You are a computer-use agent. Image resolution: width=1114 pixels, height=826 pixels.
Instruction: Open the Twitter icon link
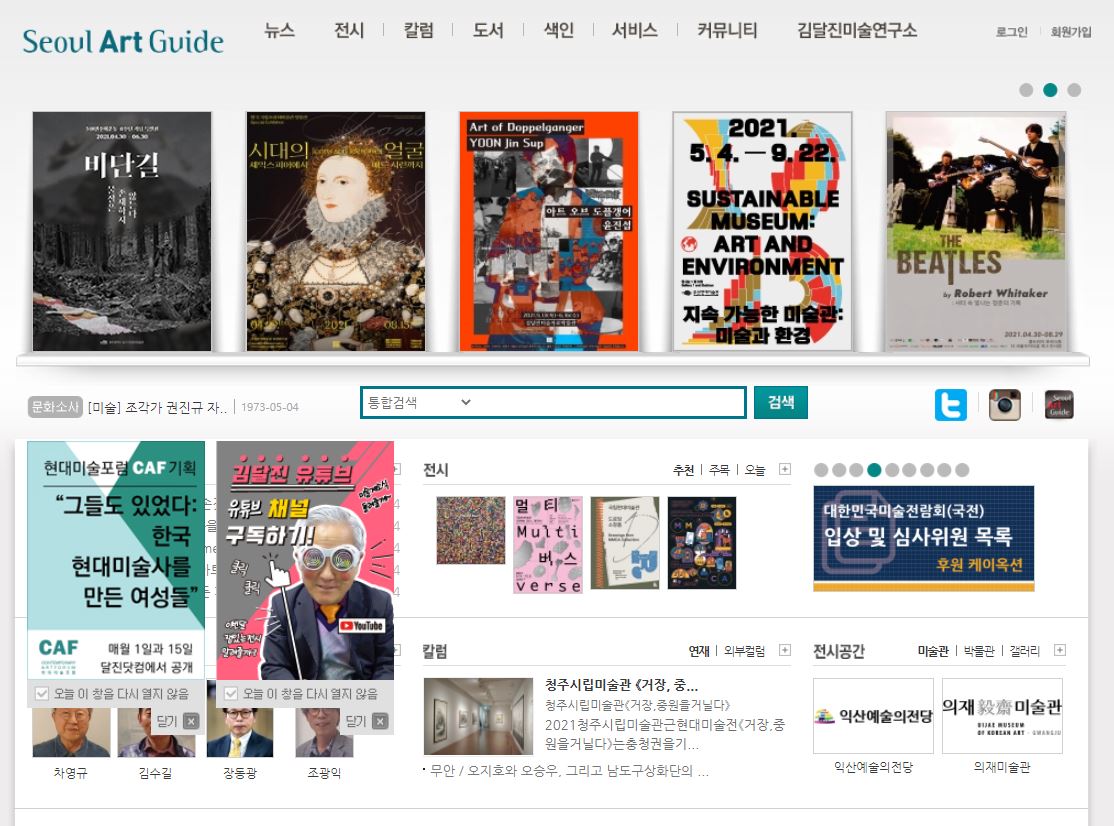951,405
